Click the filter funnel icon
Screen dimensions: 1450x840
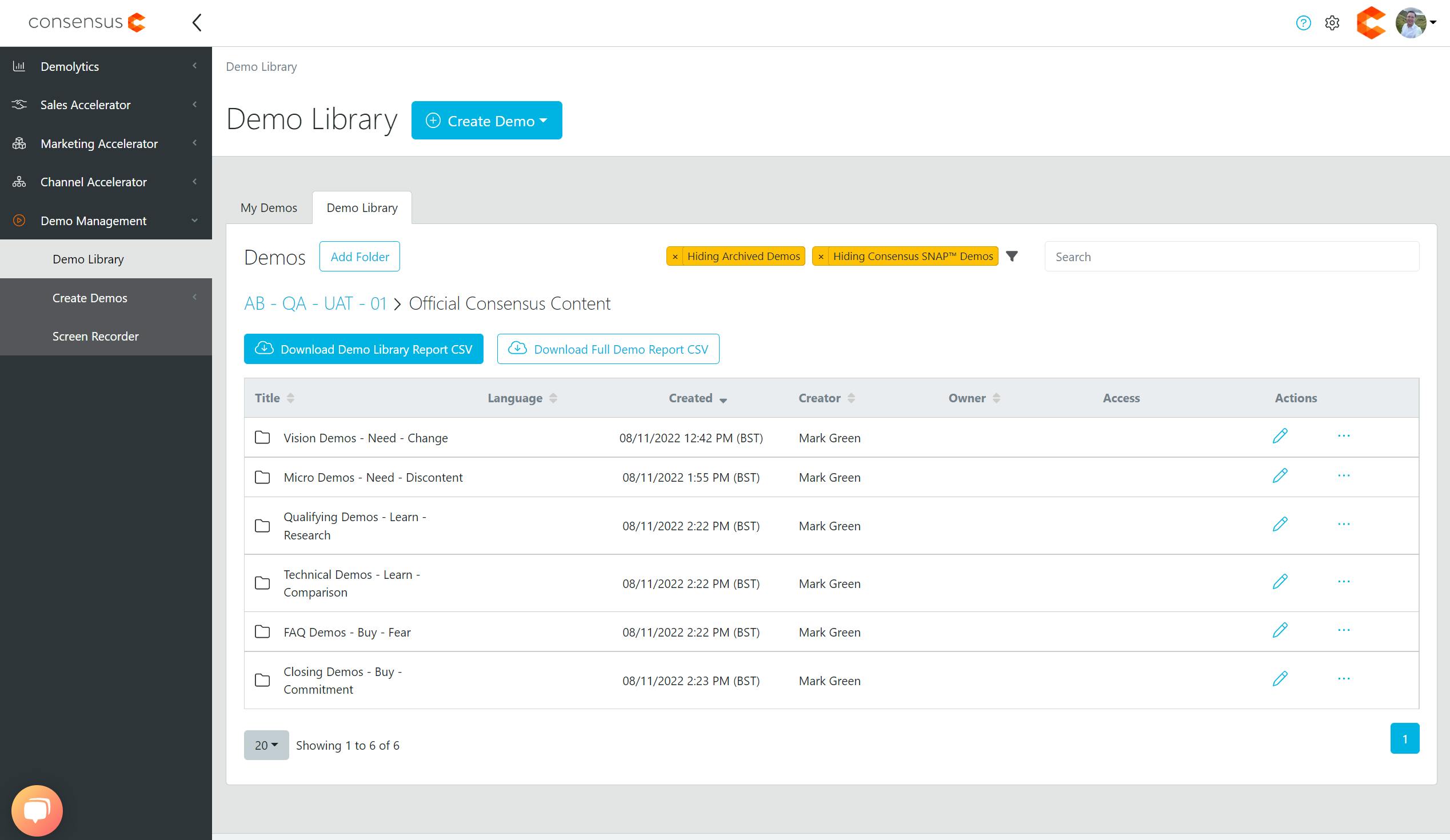1012,256
